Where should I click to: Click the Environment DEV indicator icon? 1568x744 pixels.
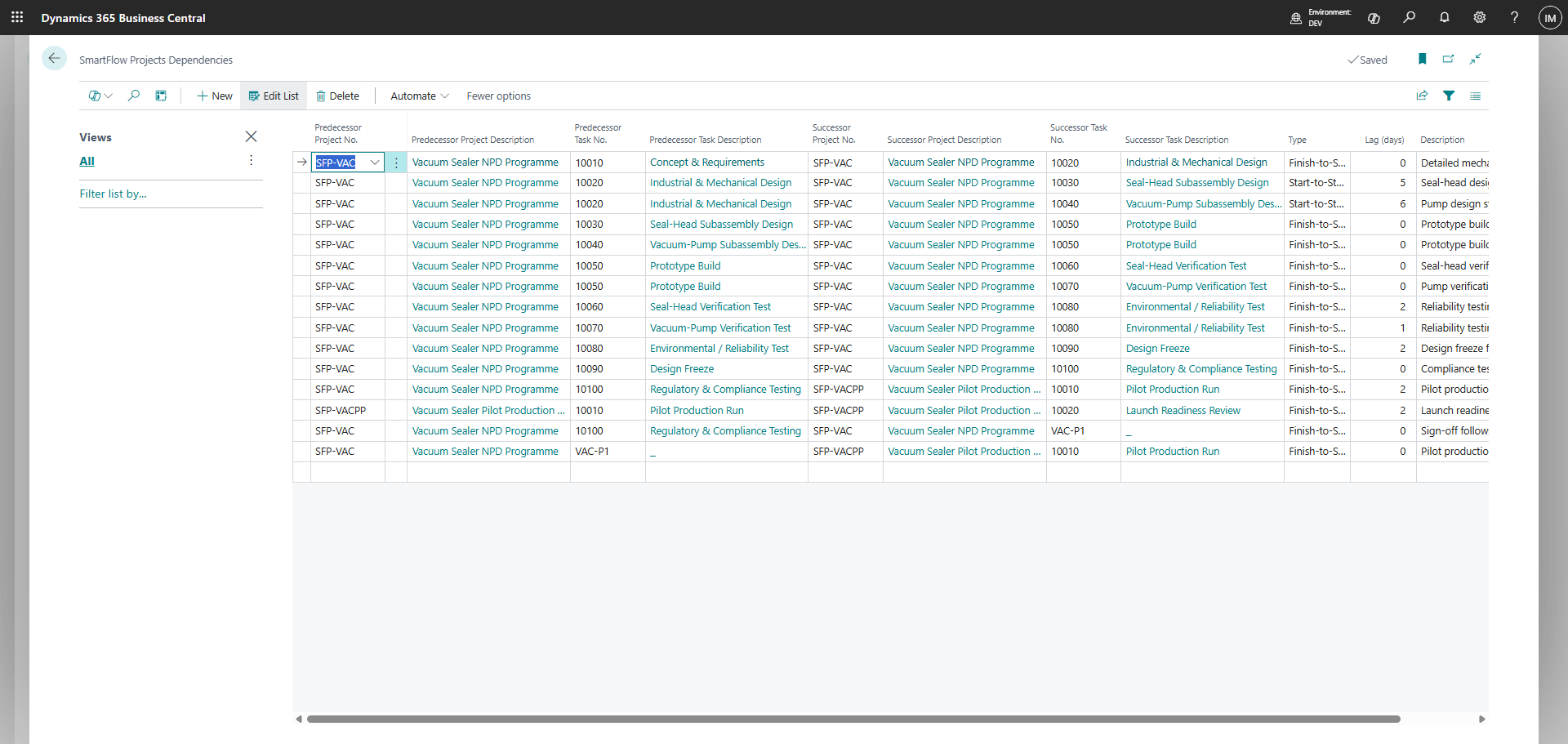pos(1295,18)
